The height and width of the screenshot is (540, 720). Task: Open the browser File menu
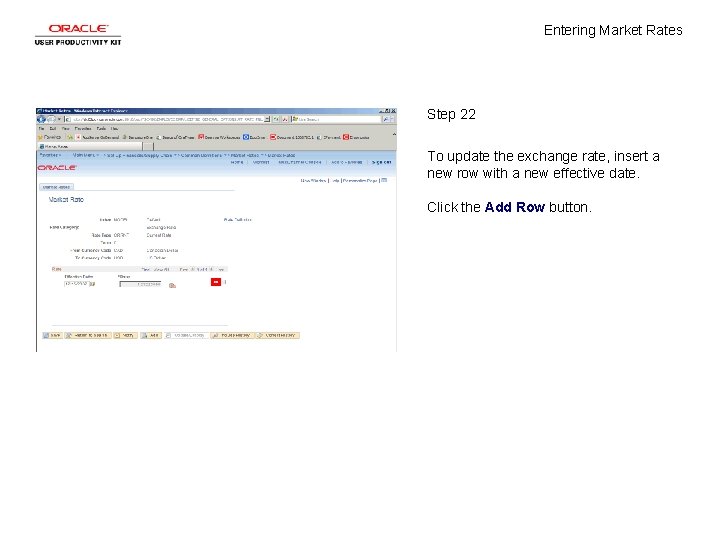pos(41,129)
